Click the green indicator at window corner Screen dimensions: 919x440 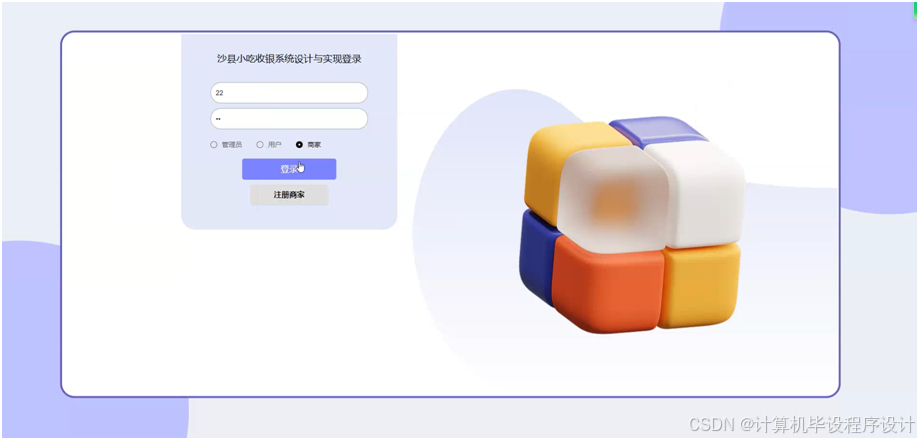[916, 9]
